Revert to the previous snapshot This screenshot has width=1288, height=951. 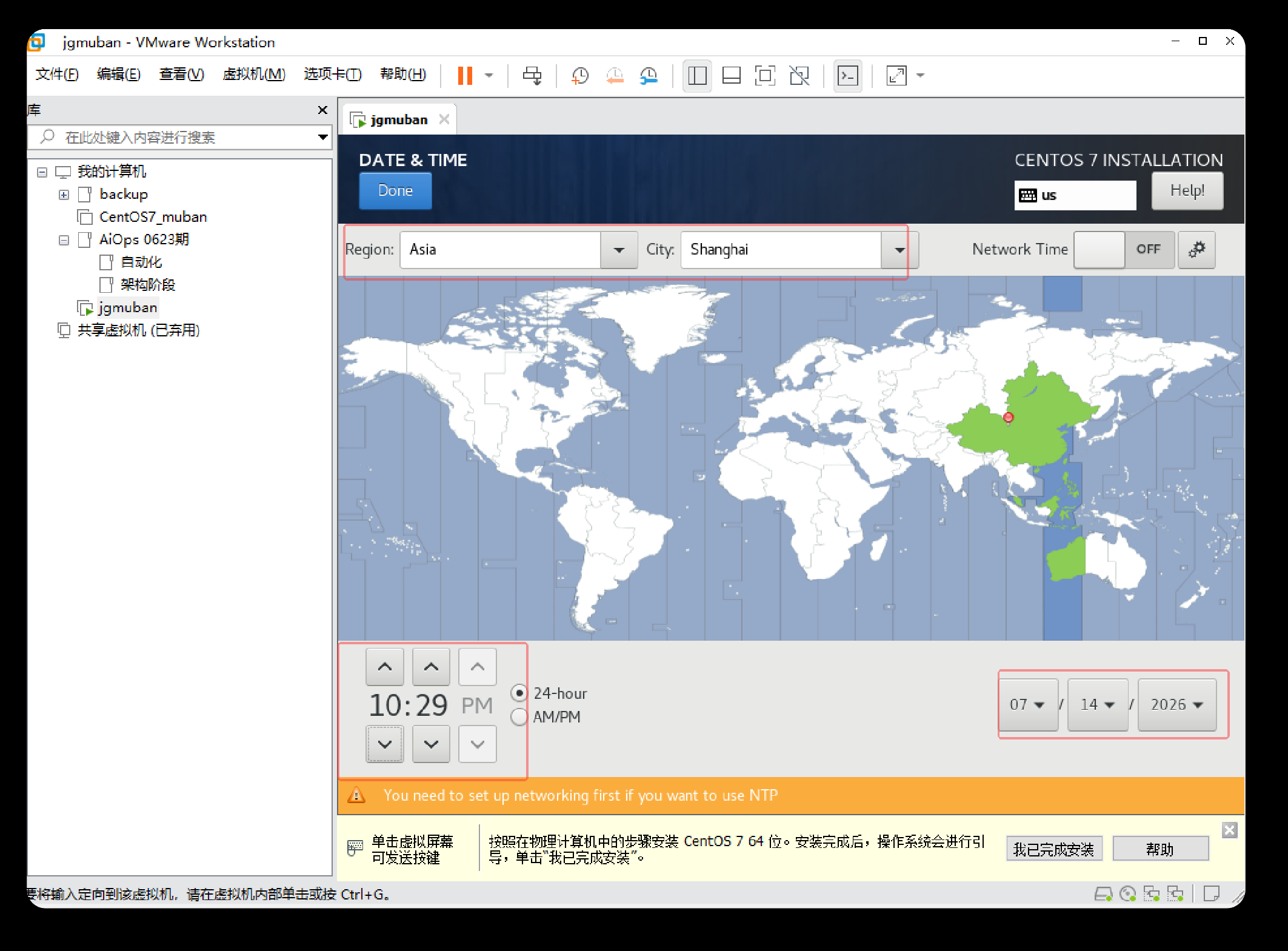[615, 76]
